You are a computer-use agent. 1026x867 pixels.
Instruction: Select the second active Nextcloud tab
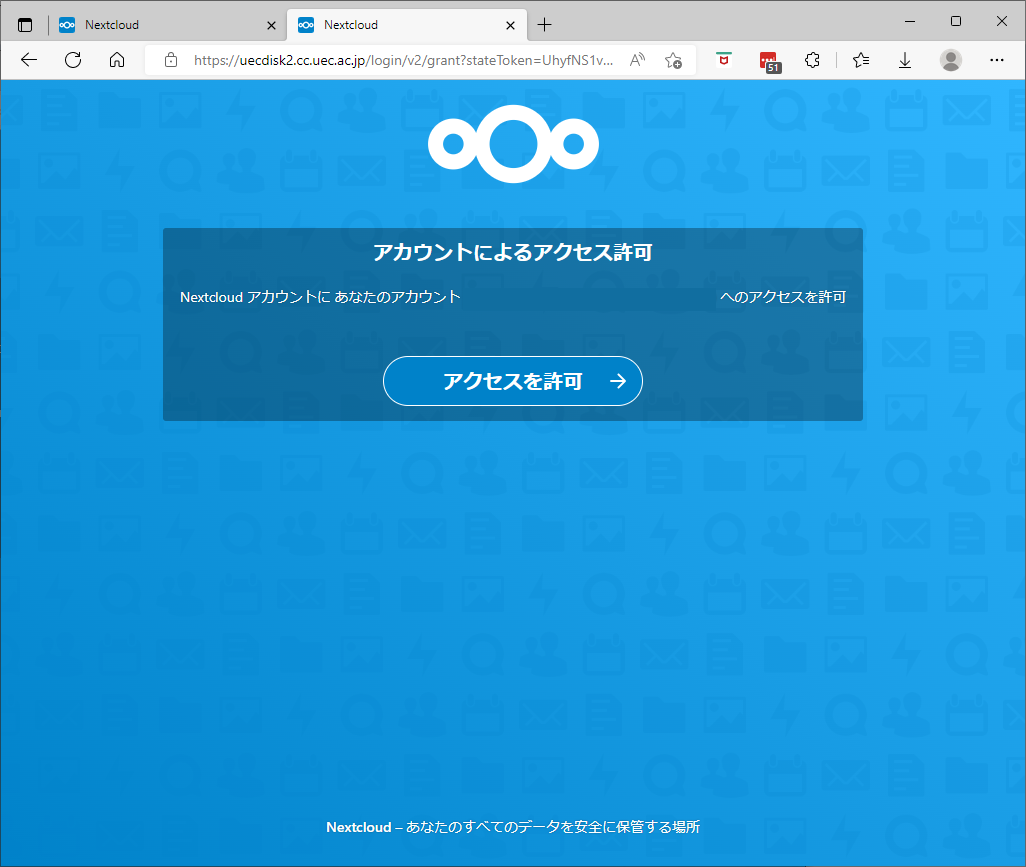click(x=406, y=25)
